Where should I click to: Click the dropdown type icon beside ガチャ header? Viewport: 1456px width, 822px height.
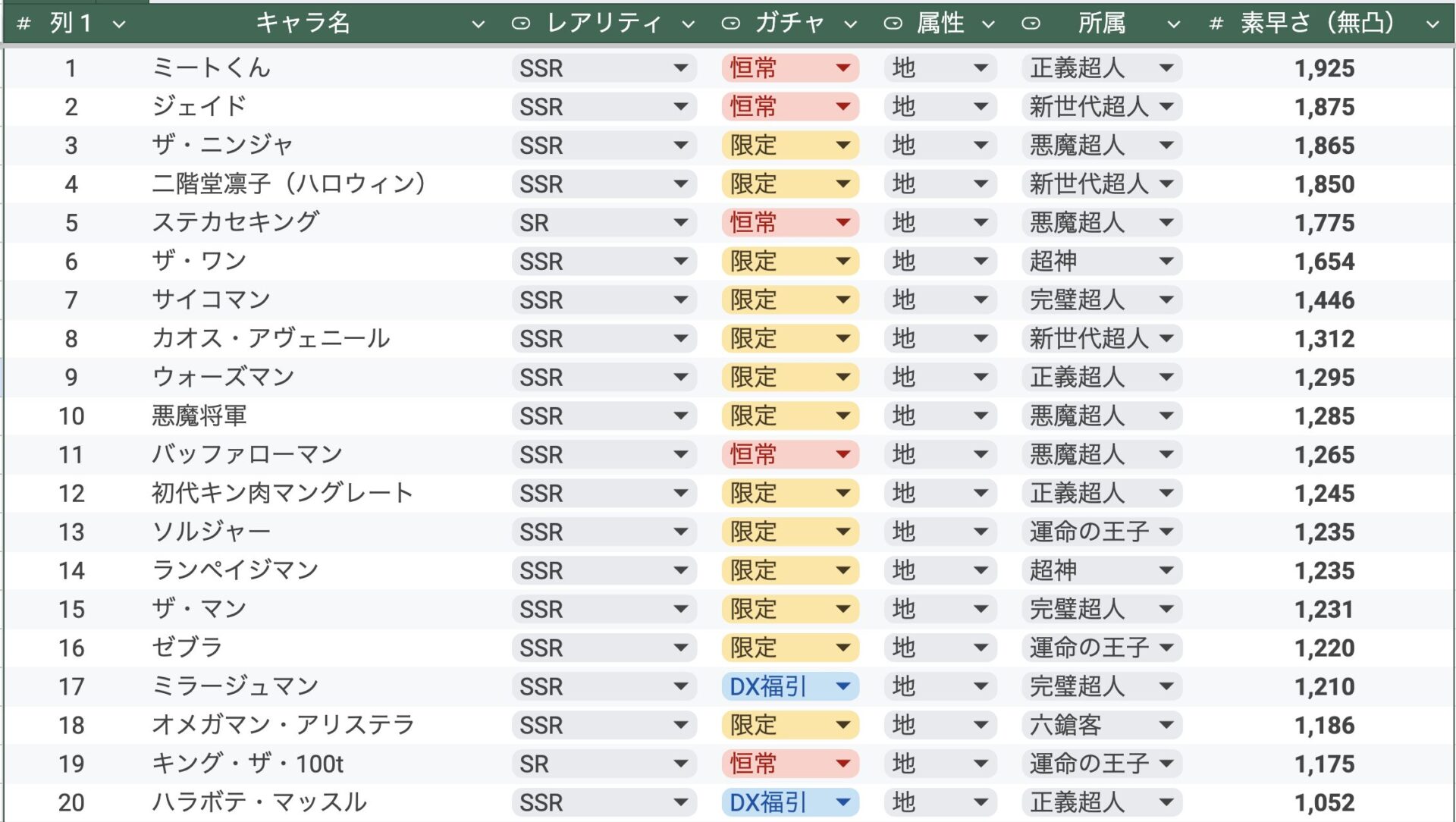[730, 24]
